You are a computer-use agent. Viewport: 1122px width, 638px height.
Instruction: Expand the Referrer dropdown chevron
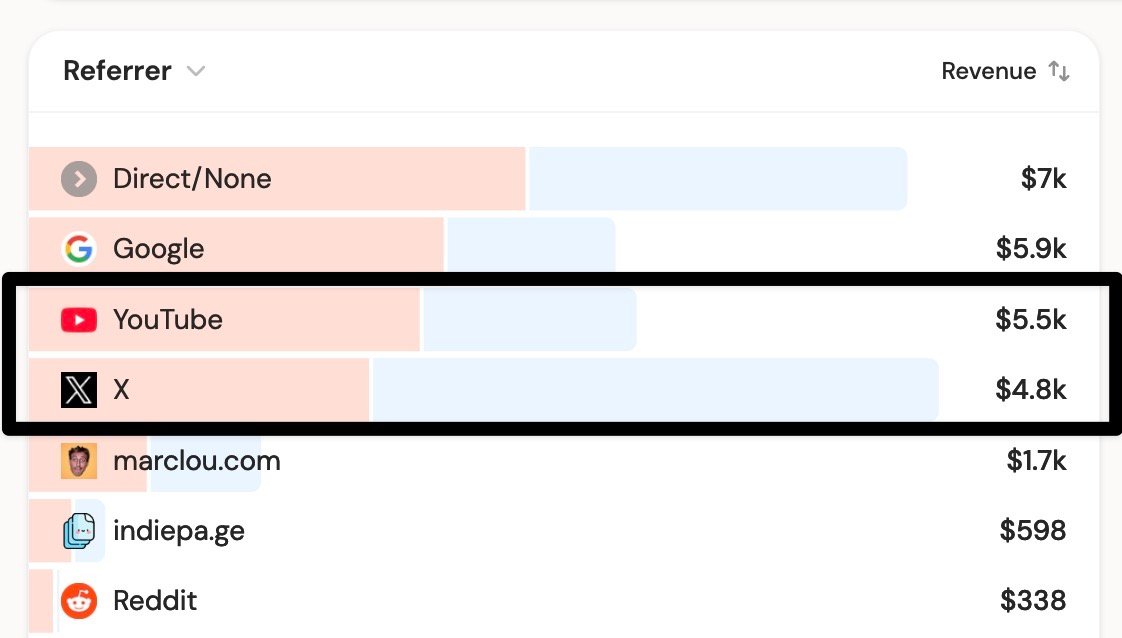coord(196,71)
